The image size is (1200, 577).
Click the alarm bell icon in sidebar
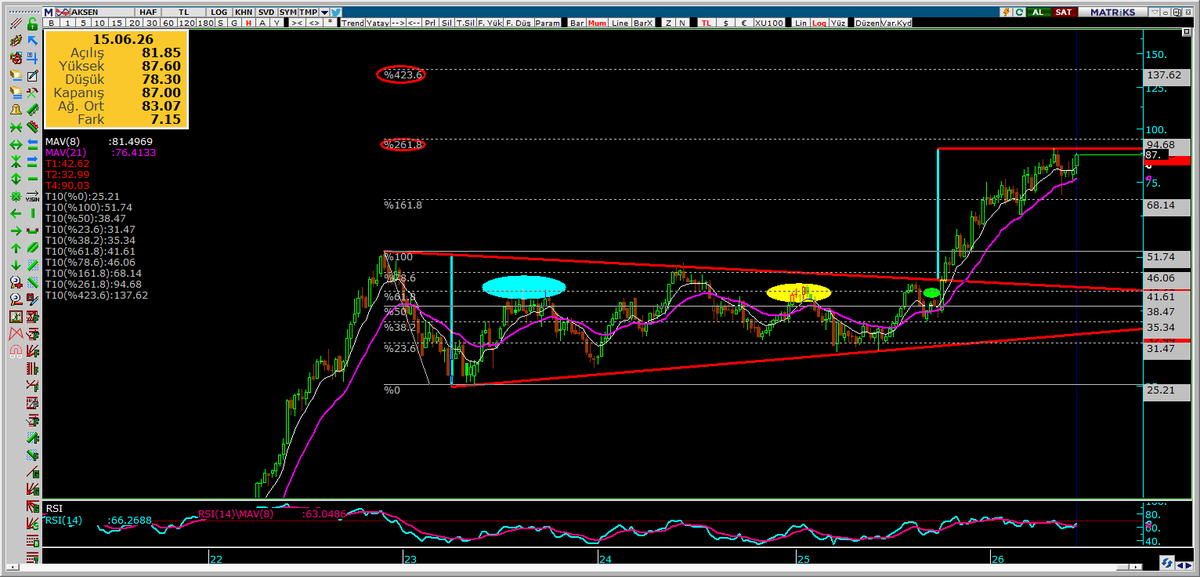[16, 109]
